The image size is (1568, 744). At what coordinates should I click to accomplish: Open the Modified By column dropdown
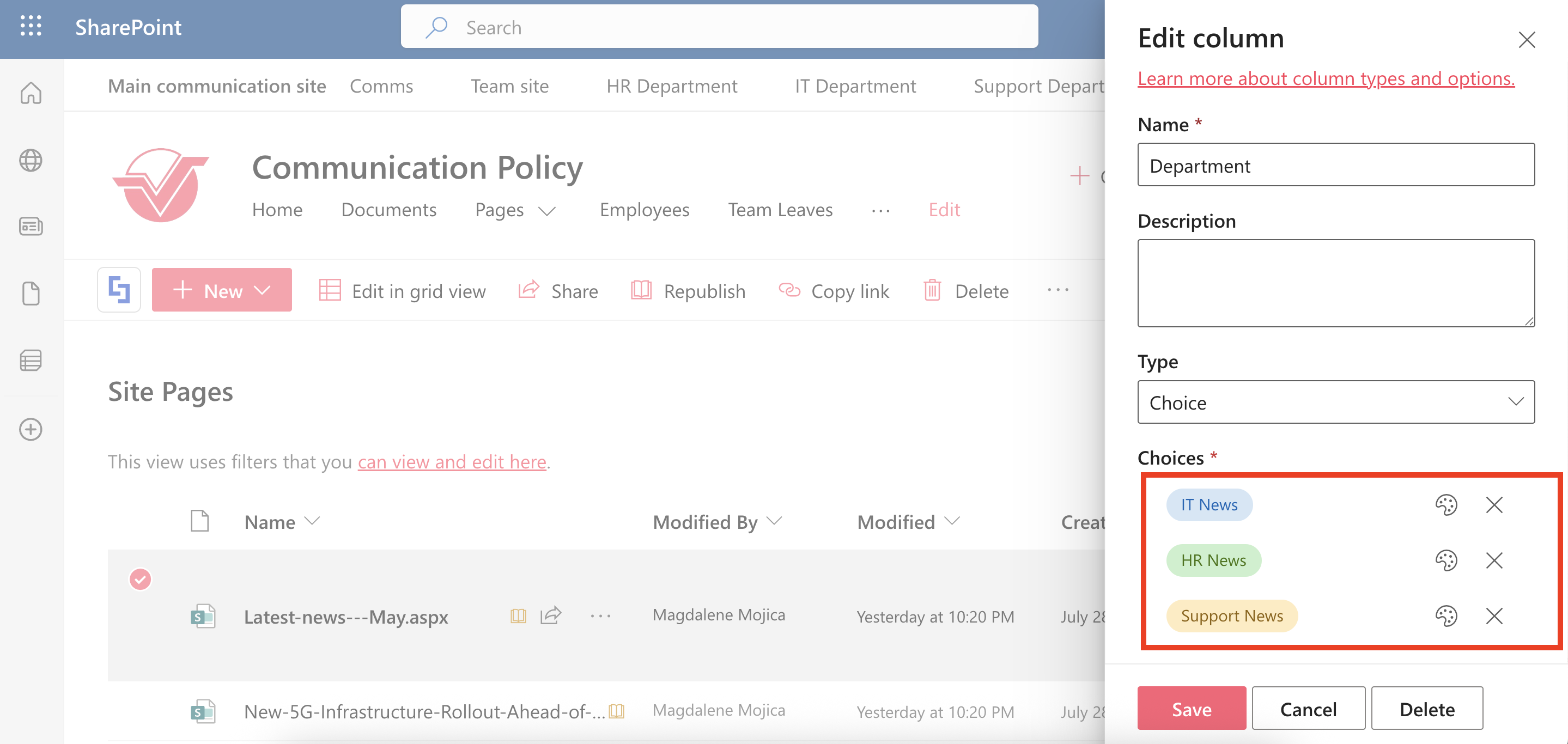click(774, 521)
